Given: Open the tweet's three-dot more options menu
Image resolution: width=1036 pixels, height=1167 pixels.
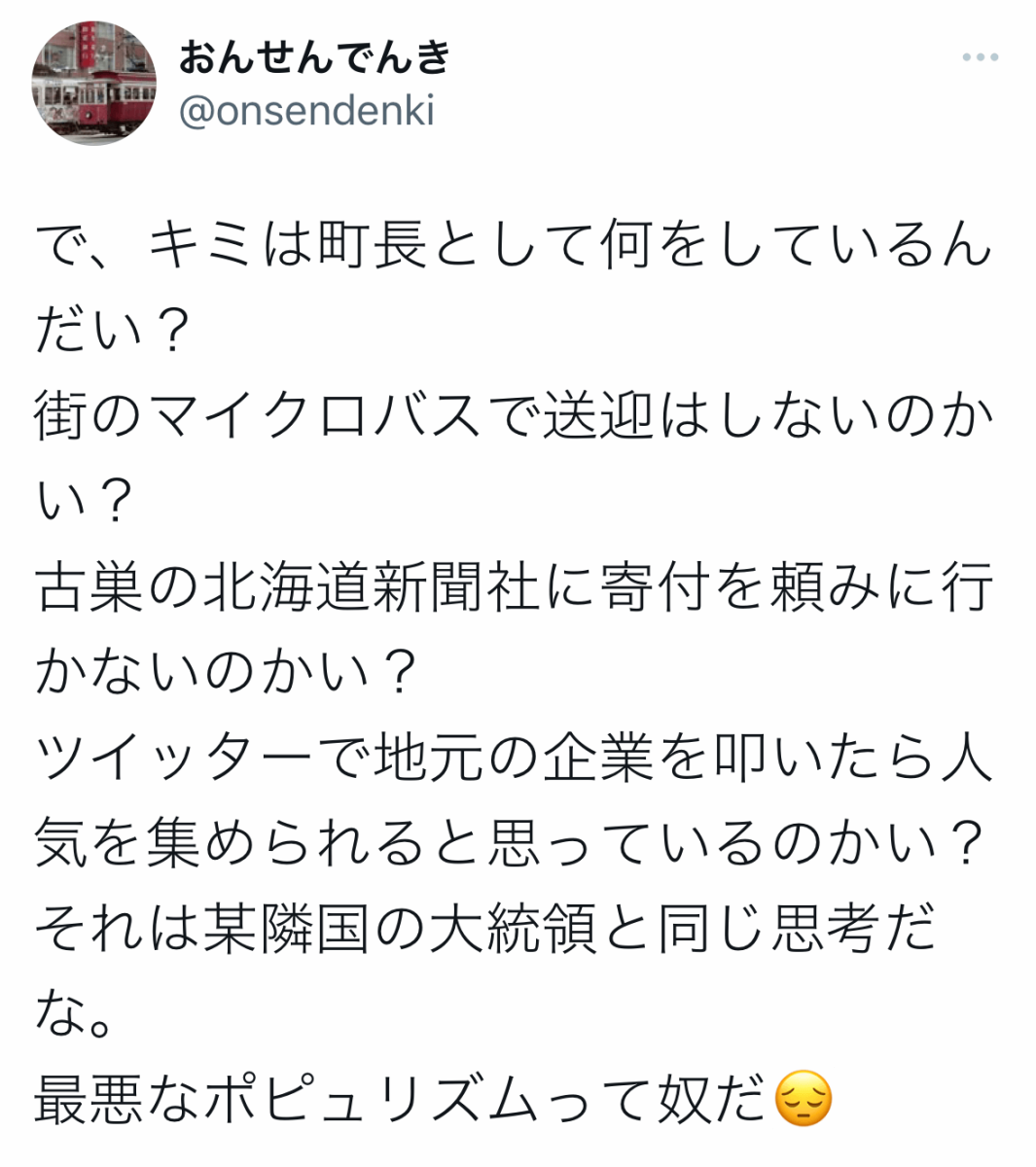Looking at the screenshot, I should click(980, 57).
